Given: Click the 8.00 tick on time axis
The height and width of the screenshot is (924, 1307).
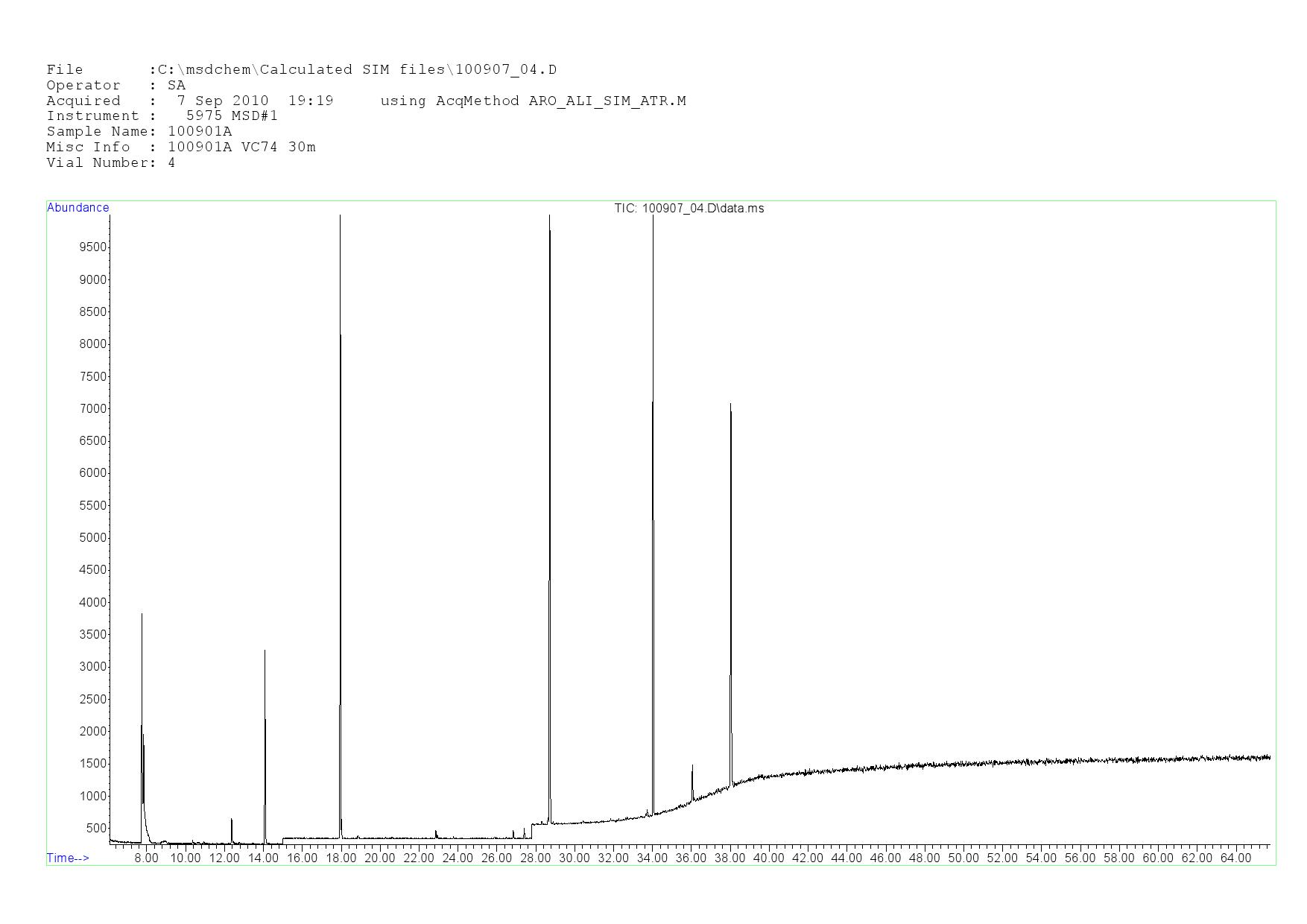Looking at the screenshot, I should (x=146, y=858).
